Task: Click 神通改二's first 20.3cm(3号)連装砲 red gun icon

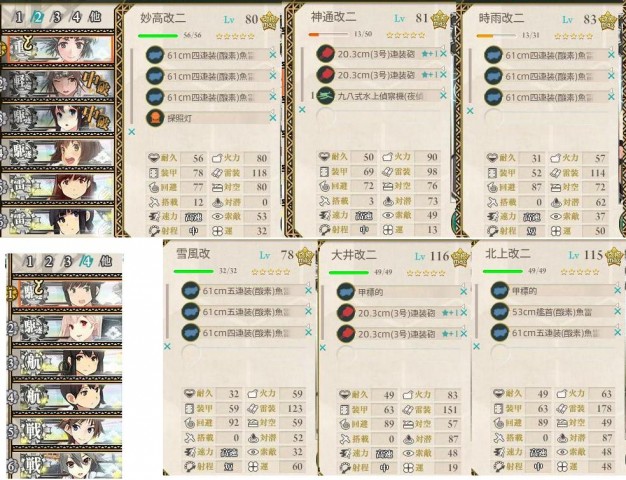Action: pos(325,54)
